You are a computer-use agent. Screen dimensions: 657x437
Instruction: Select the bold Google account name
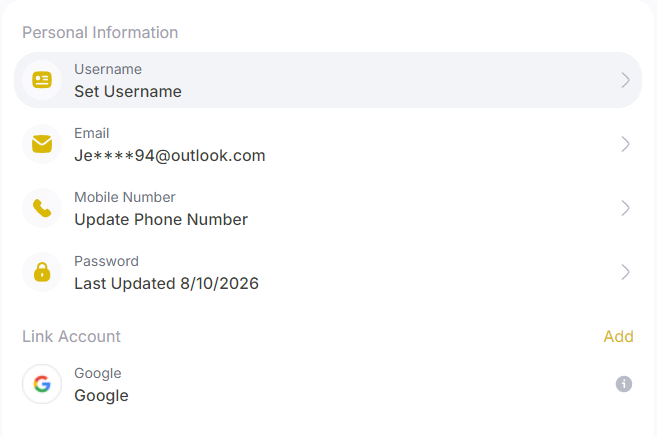101,396
